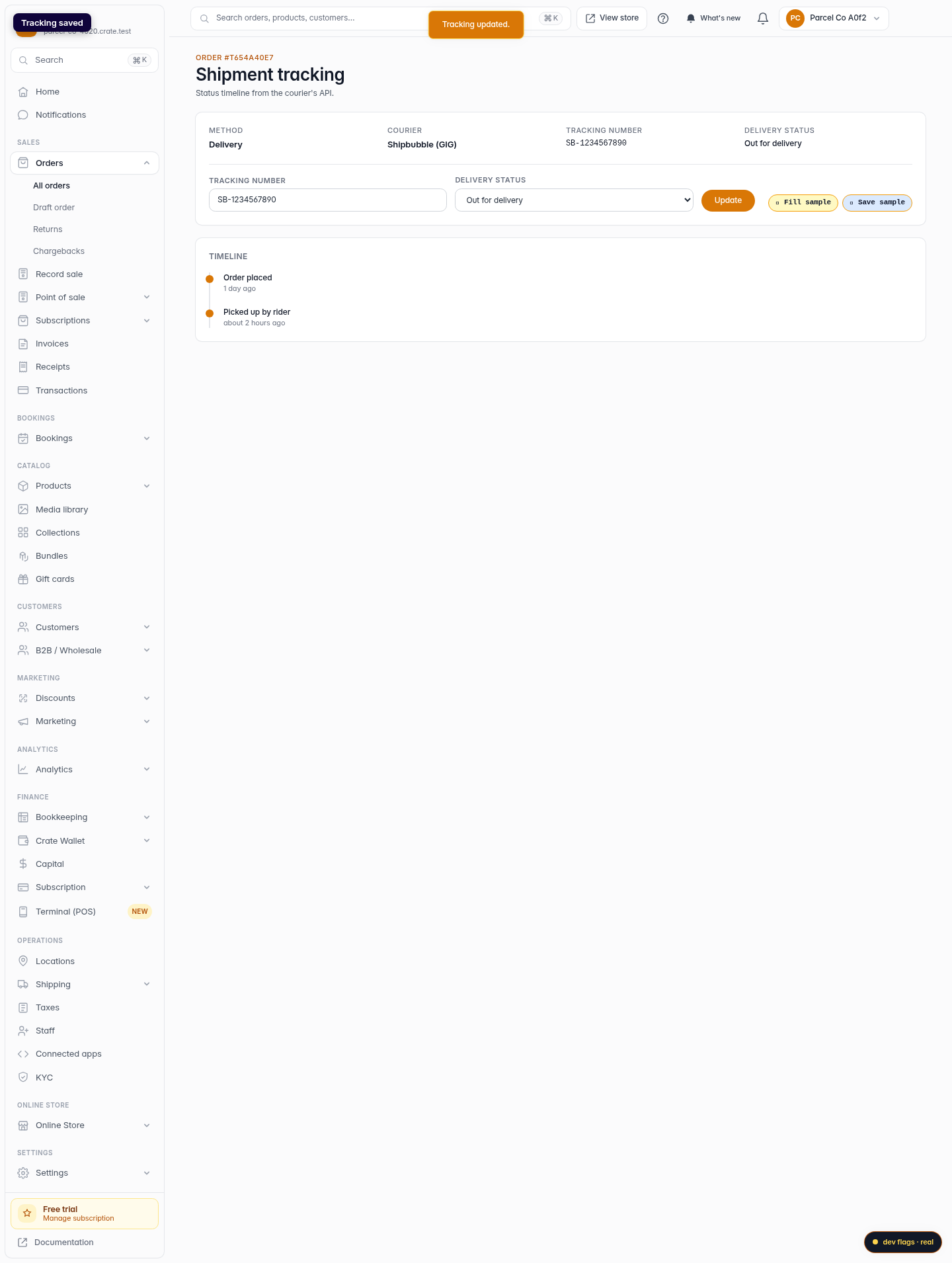Click the Documentation external link icon

pos(22,1243)
